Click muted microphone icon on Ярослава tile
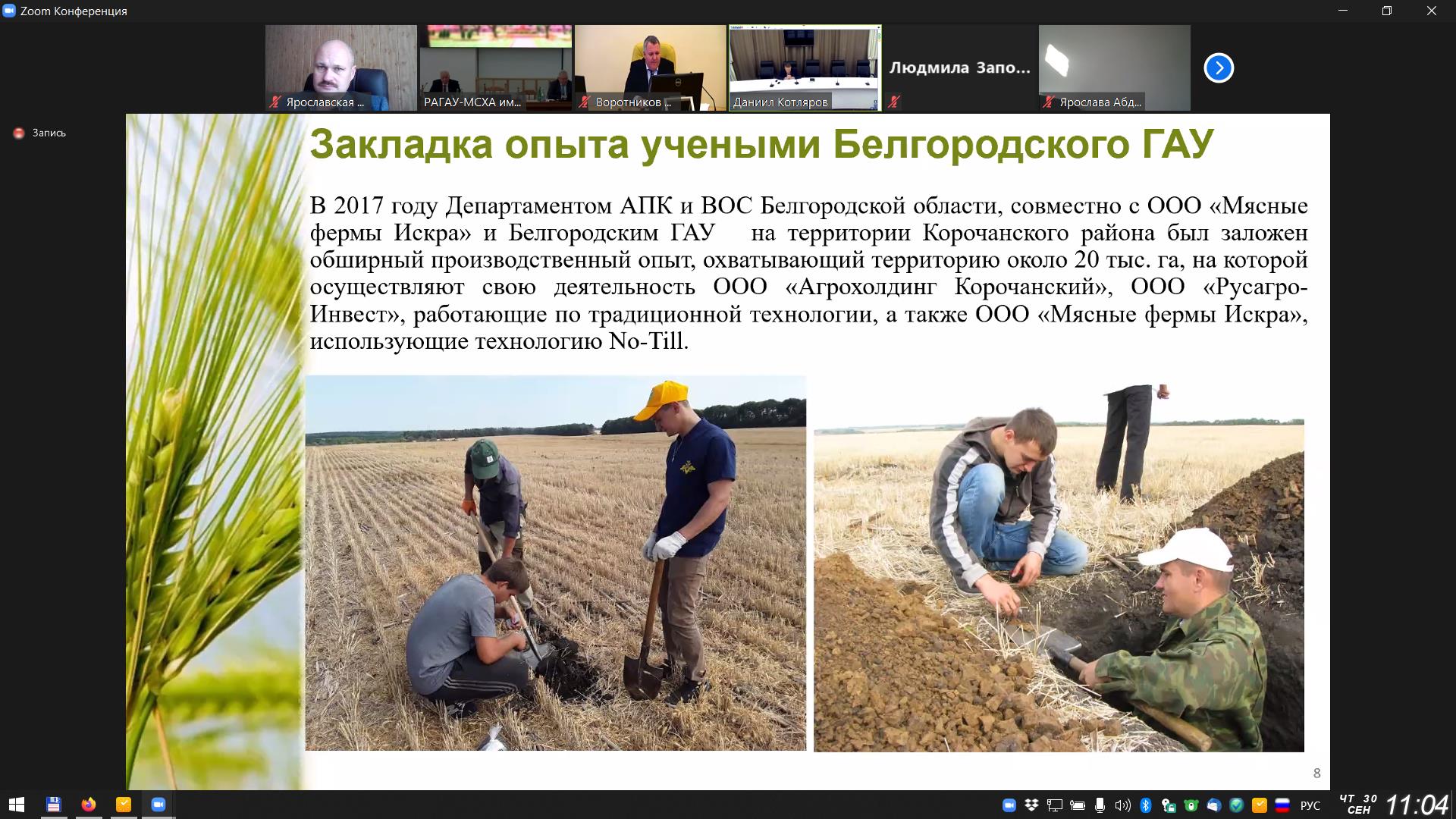This screenshot has height=819, width=1456. (1049, 102)
